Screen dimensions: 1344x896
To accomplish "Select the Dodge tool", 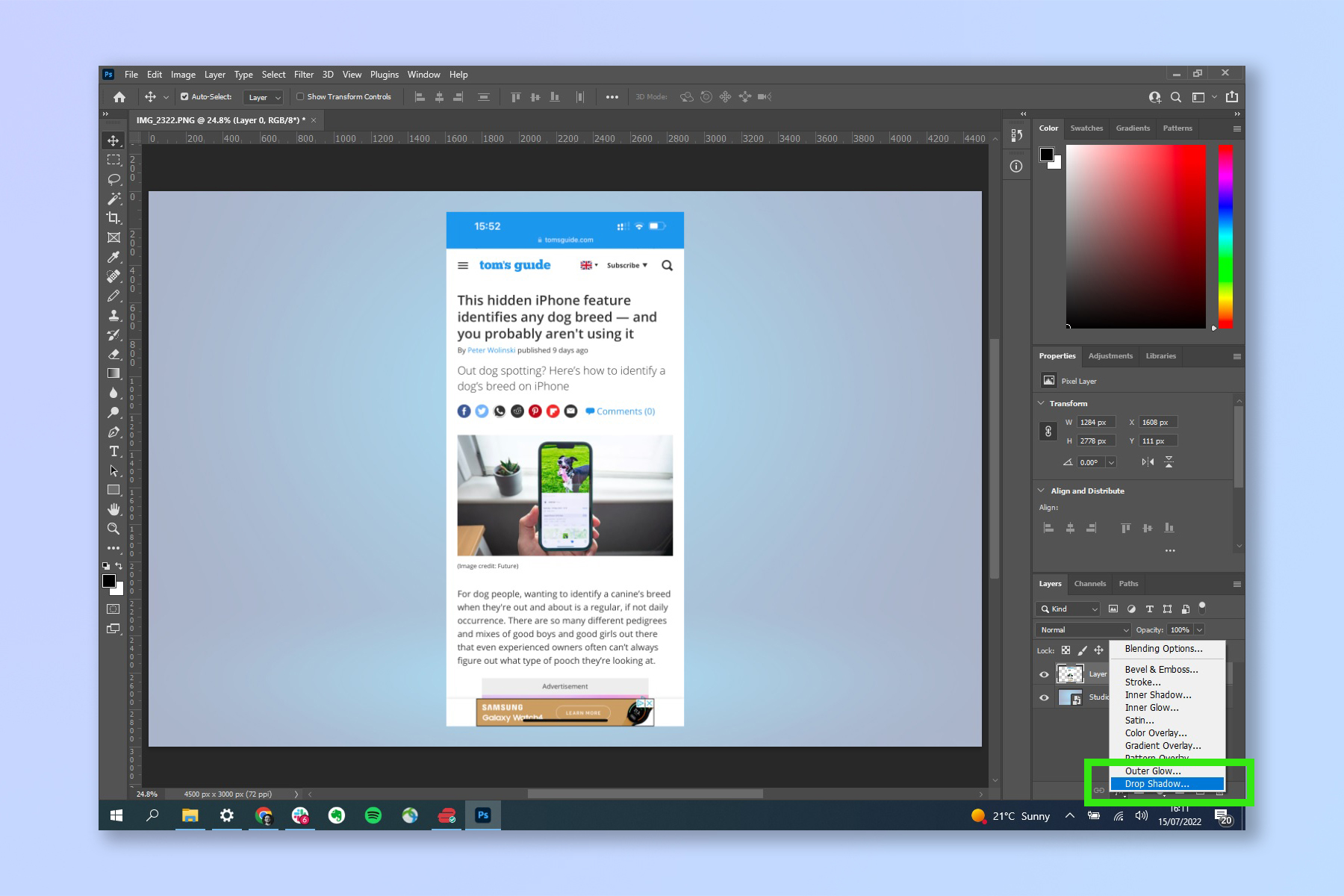I will [113, 412].
